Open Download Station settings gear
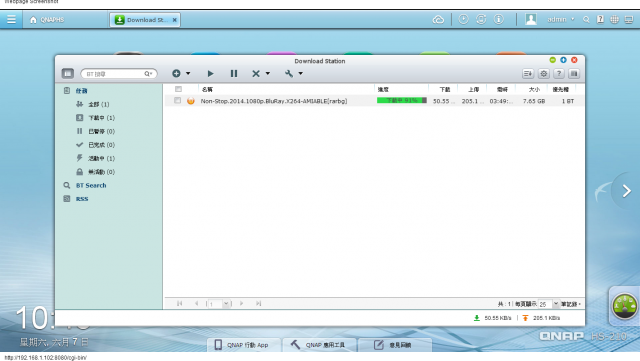Screen dimensions: 640x361 (x=544, y=74)
